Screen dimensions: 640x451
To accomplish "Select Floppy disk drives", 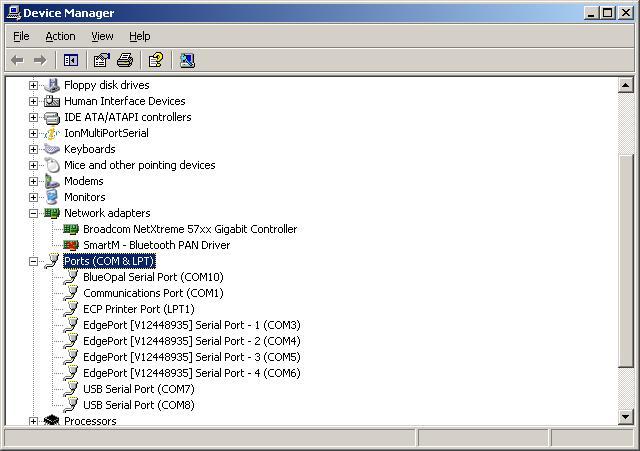I will (107, 85).
